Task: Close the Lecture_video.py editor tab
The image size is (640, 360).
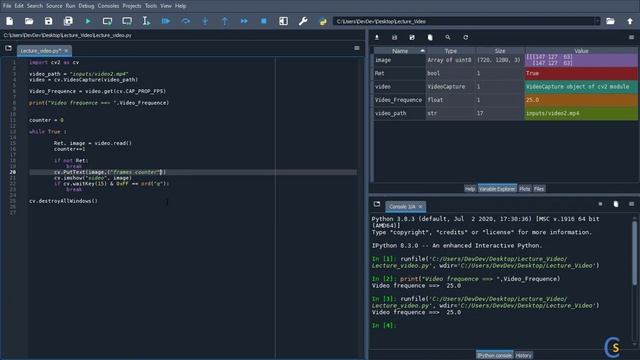Action: click(66, 51)
